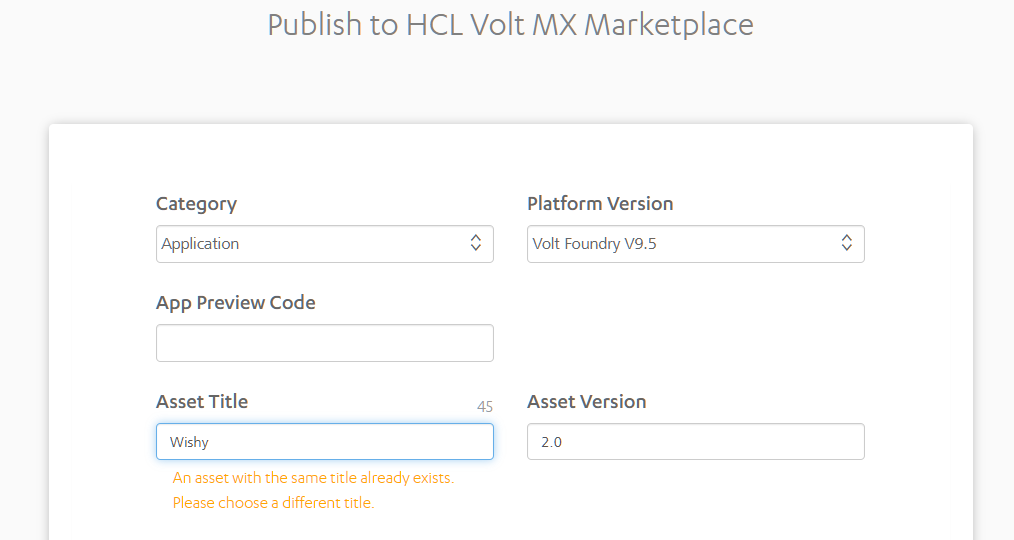Viewport: 1014px width, 540px height.
Task: Click the Publish to HCL Volt MX Marketplace heading
Action: (x=511, y=25)
